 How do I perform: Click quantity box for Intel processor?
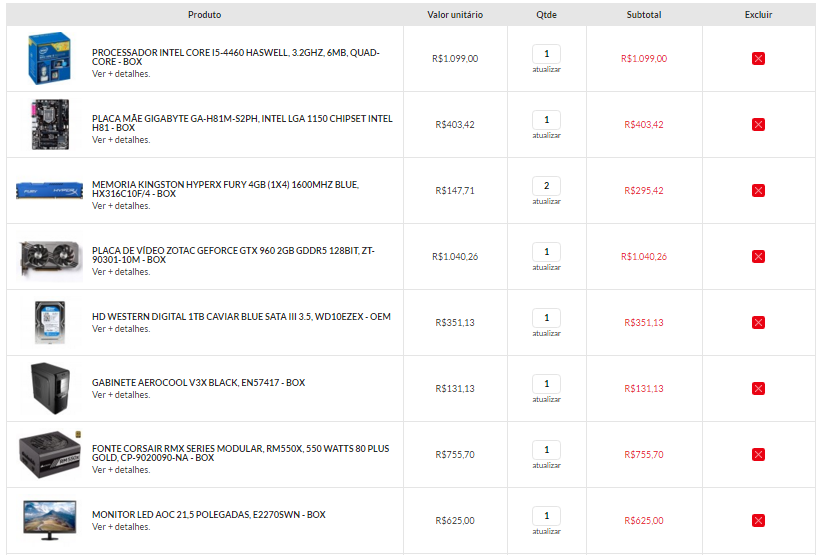(x=546, y=54)
